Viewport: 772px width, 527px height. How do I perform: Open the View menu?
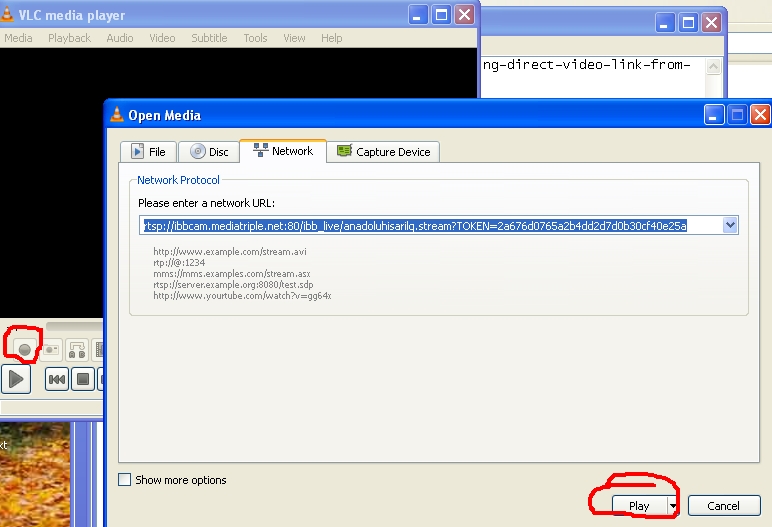pos(294,38)
